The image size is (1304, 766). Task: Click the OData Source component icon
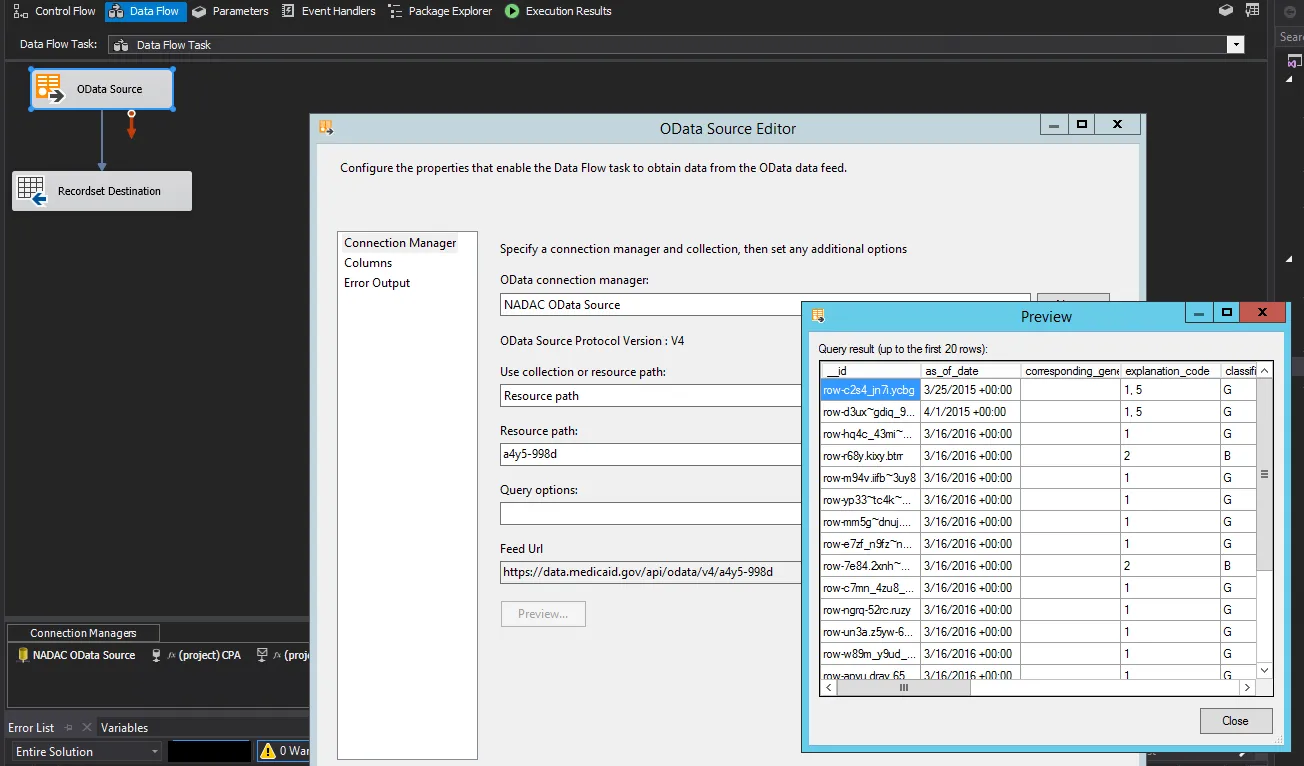coord(50,87)
